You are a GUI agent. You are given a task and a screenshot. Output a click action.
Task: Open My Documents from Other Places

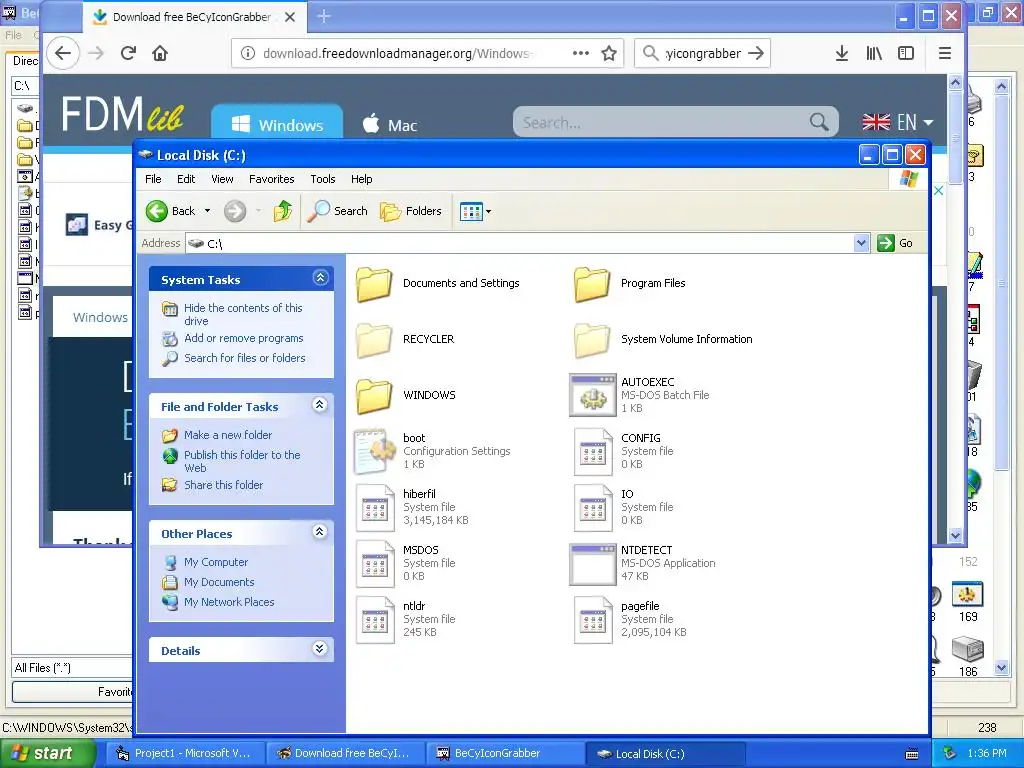[x=219, y=582]
